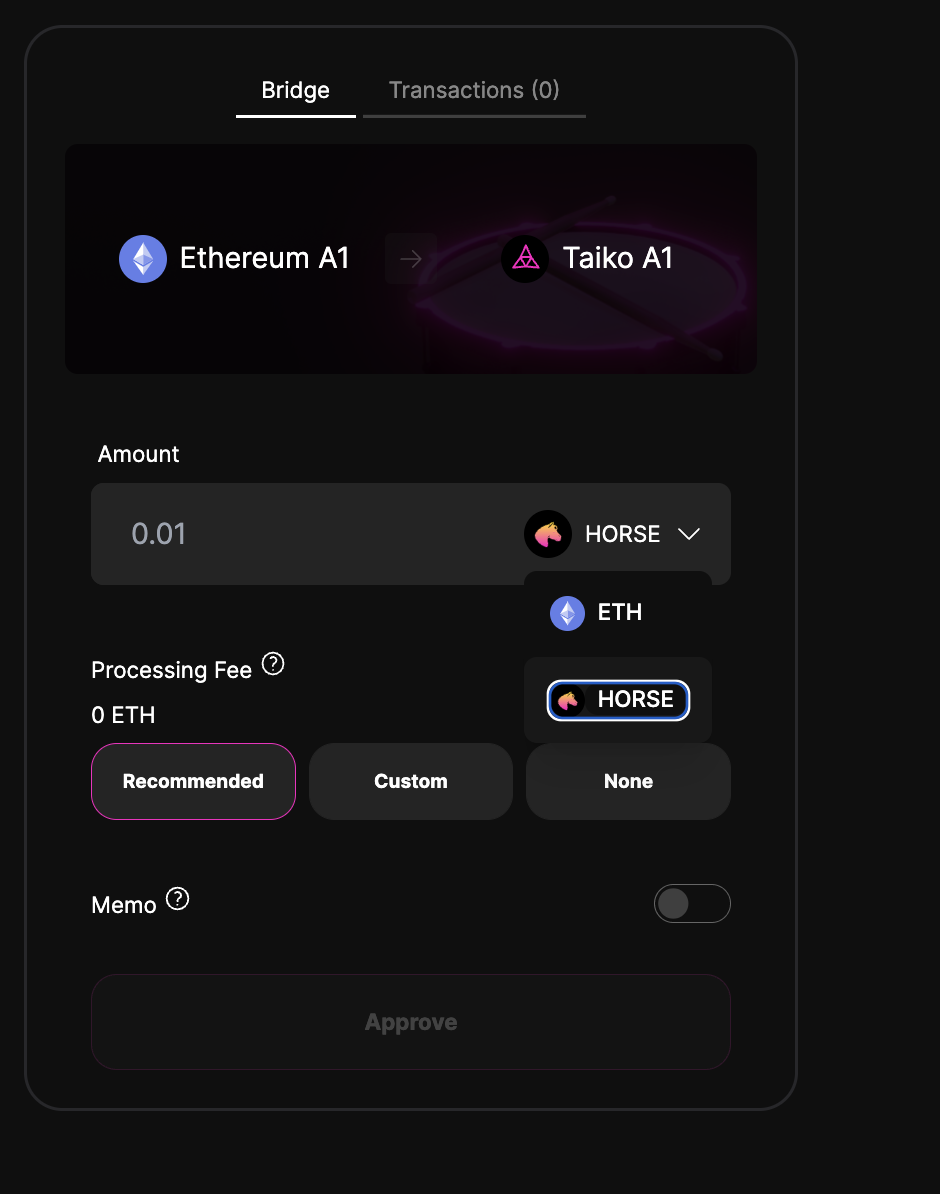Enable the Memo toggle switch
This screenshot has height=1194, width=940.
click(x=692, y=903)
